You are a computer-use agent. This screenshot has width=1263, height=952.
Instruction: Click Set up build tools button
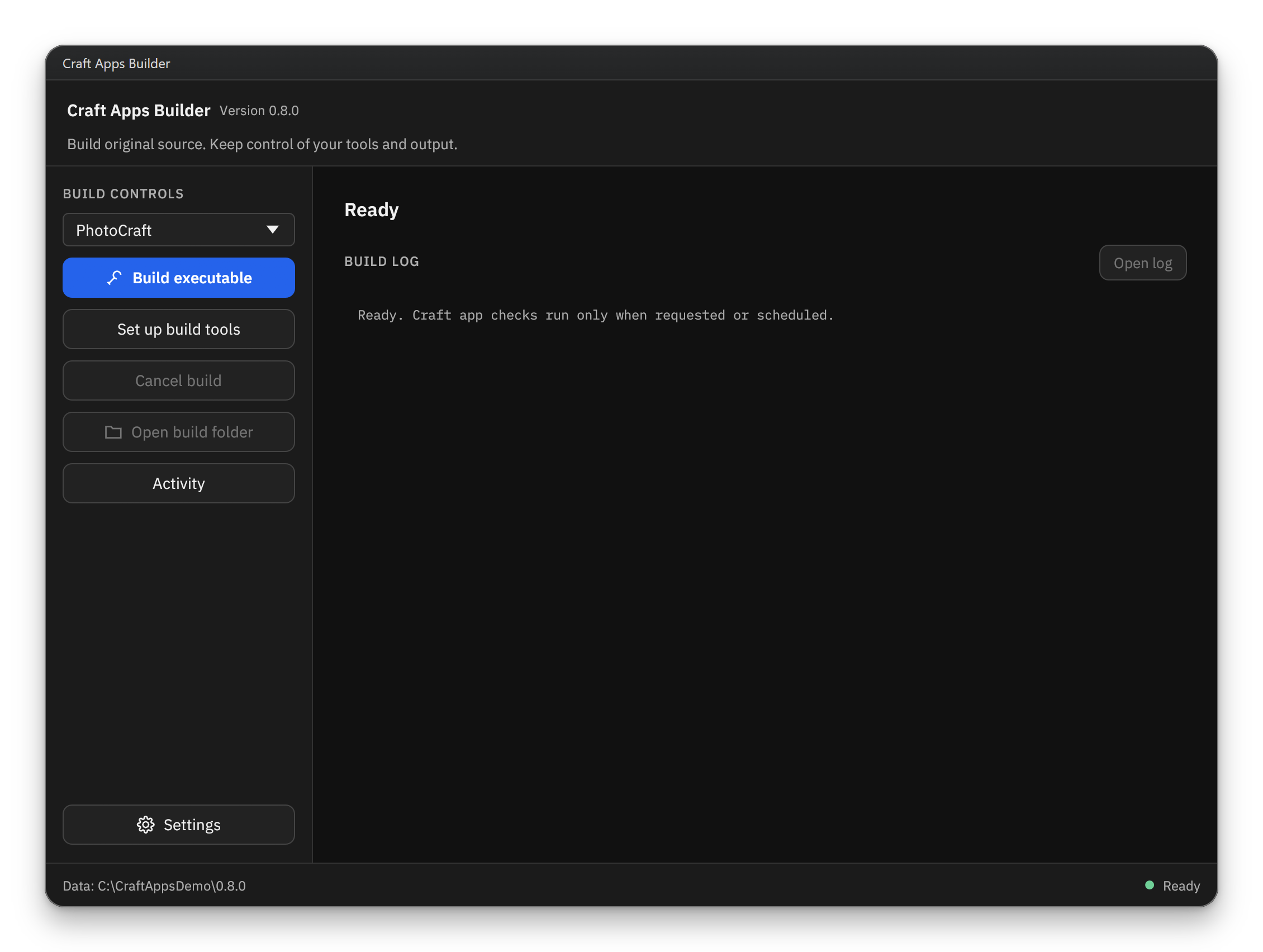click(x=179, y=329)
